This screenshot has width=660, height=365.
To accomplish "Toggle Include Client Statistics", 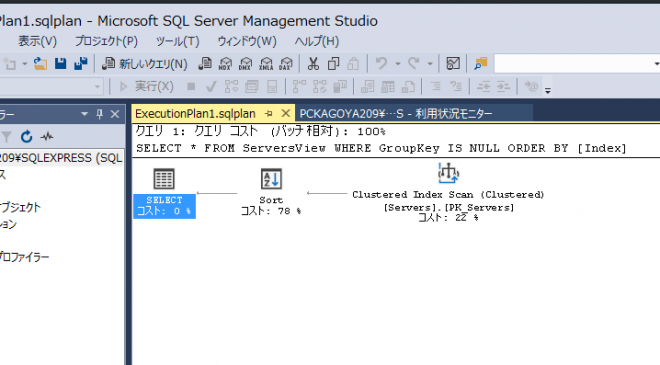I will point(340,87).
